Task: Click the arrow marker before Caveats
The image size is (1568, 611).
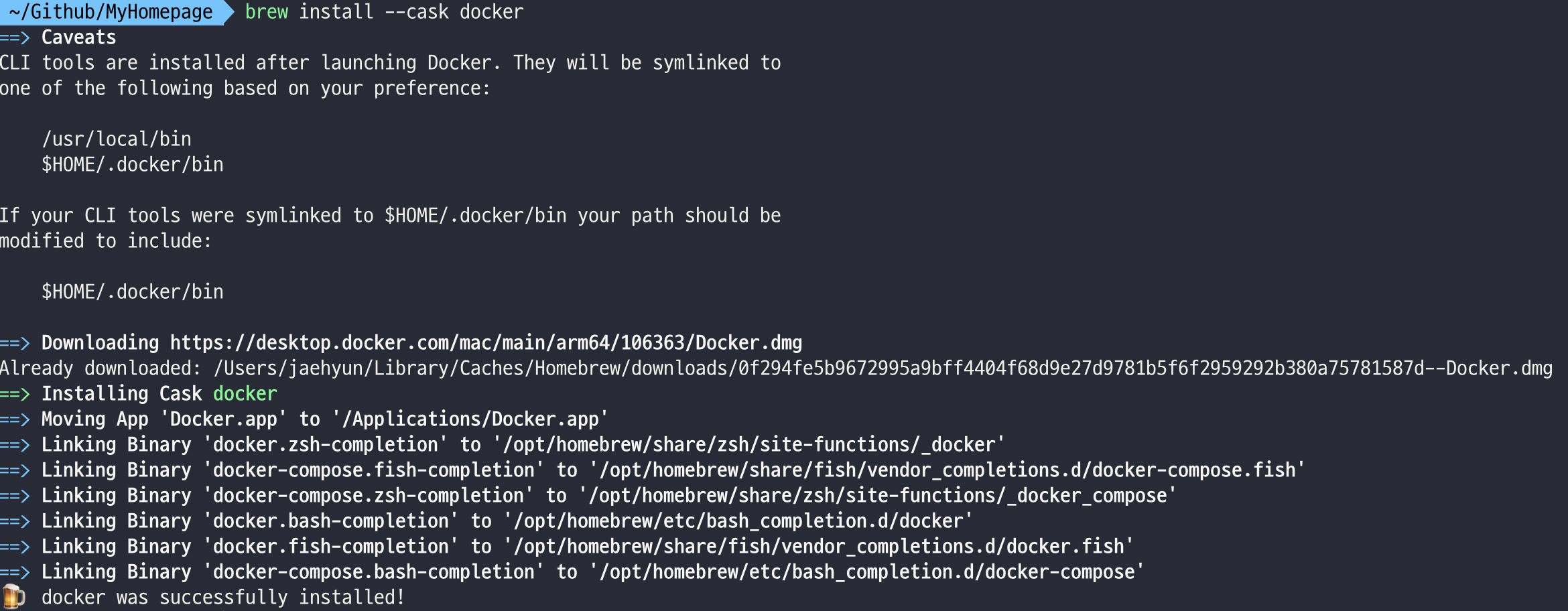Action: point(15,38)
